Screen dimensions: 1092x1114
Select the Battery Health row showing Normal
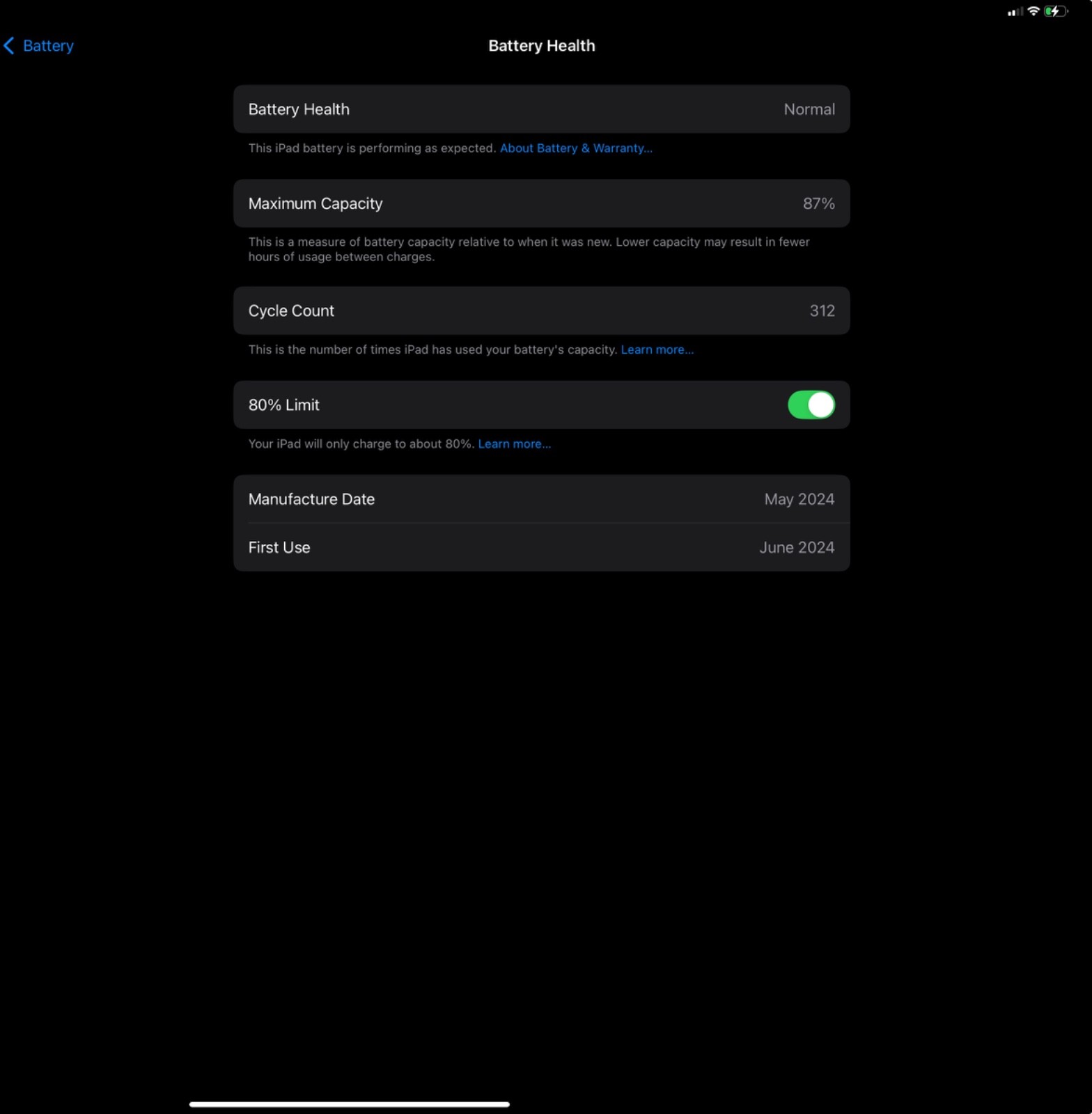(x=541, y=109)
